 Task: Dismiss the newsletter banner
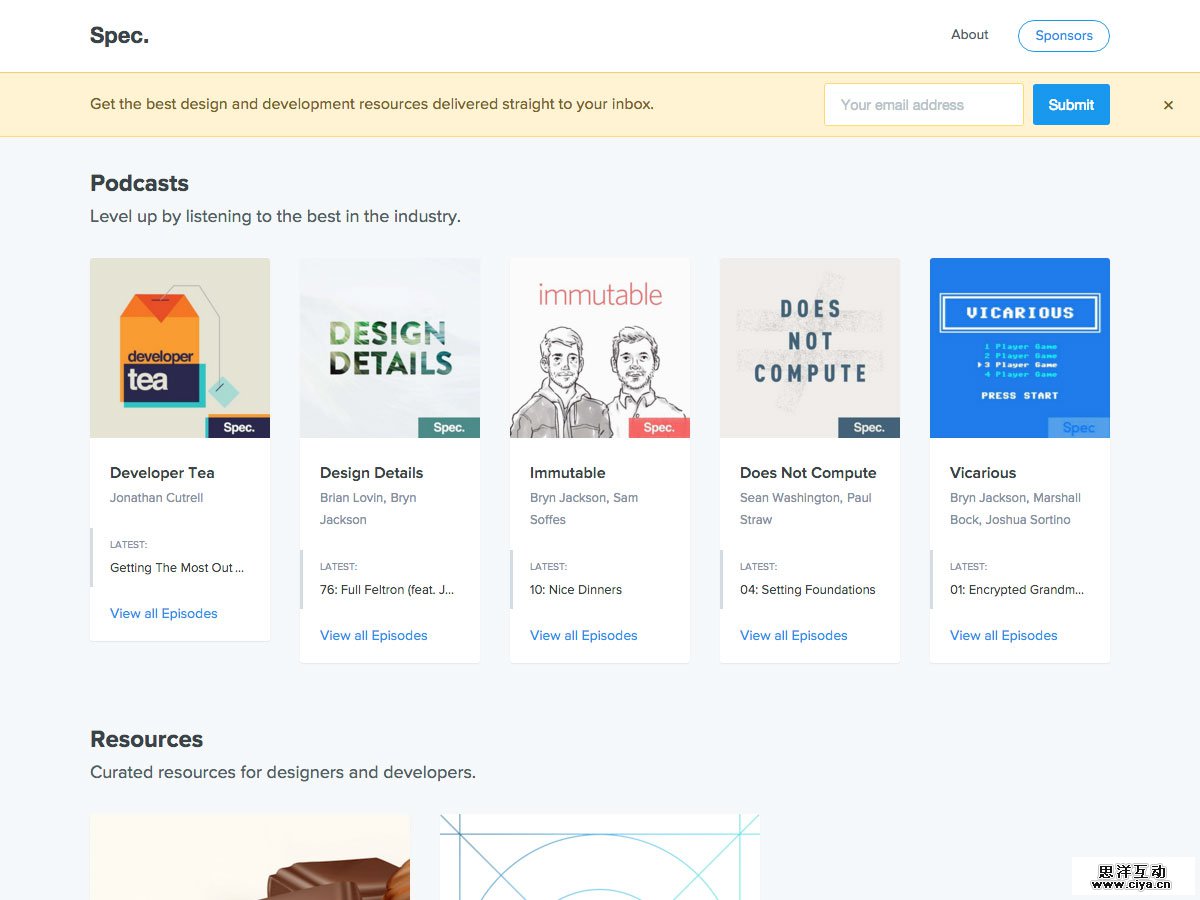click(1168, 105)
